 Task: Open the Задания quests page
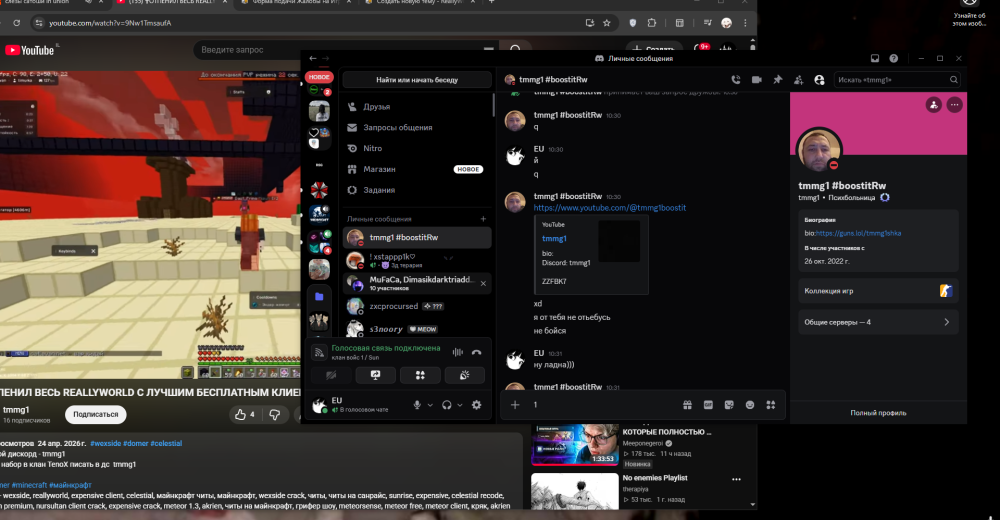(417, 190)
